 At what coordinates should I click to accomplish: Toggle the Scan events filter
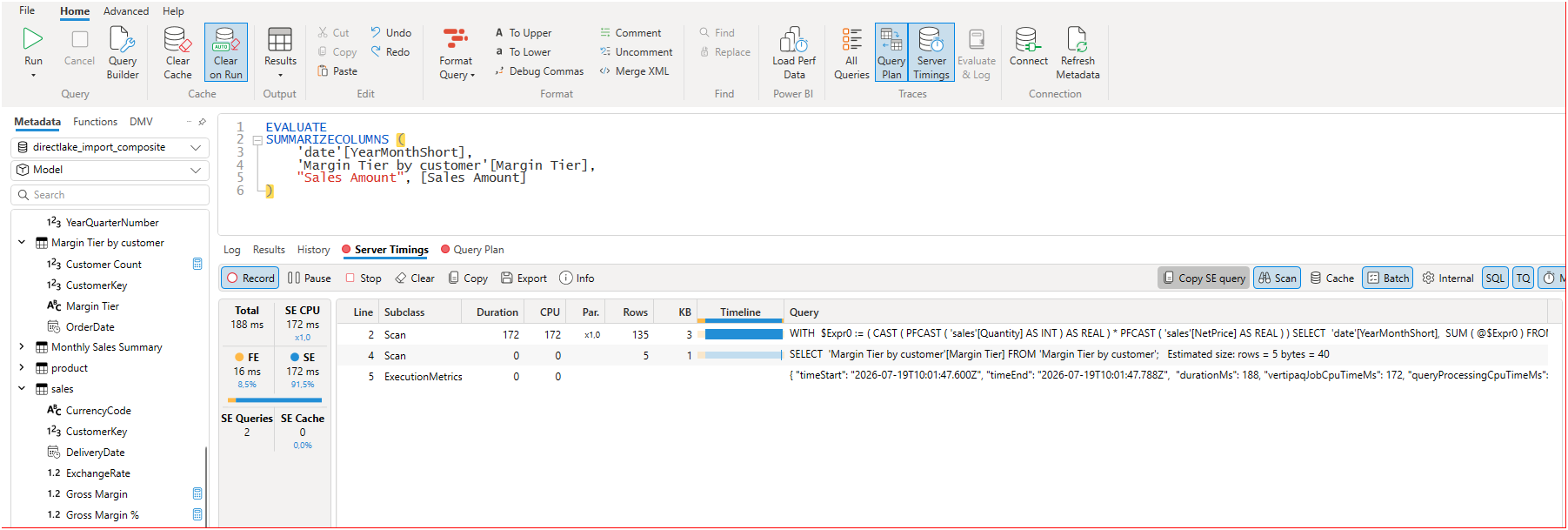pyautogui.click(x=1278, y=278)
